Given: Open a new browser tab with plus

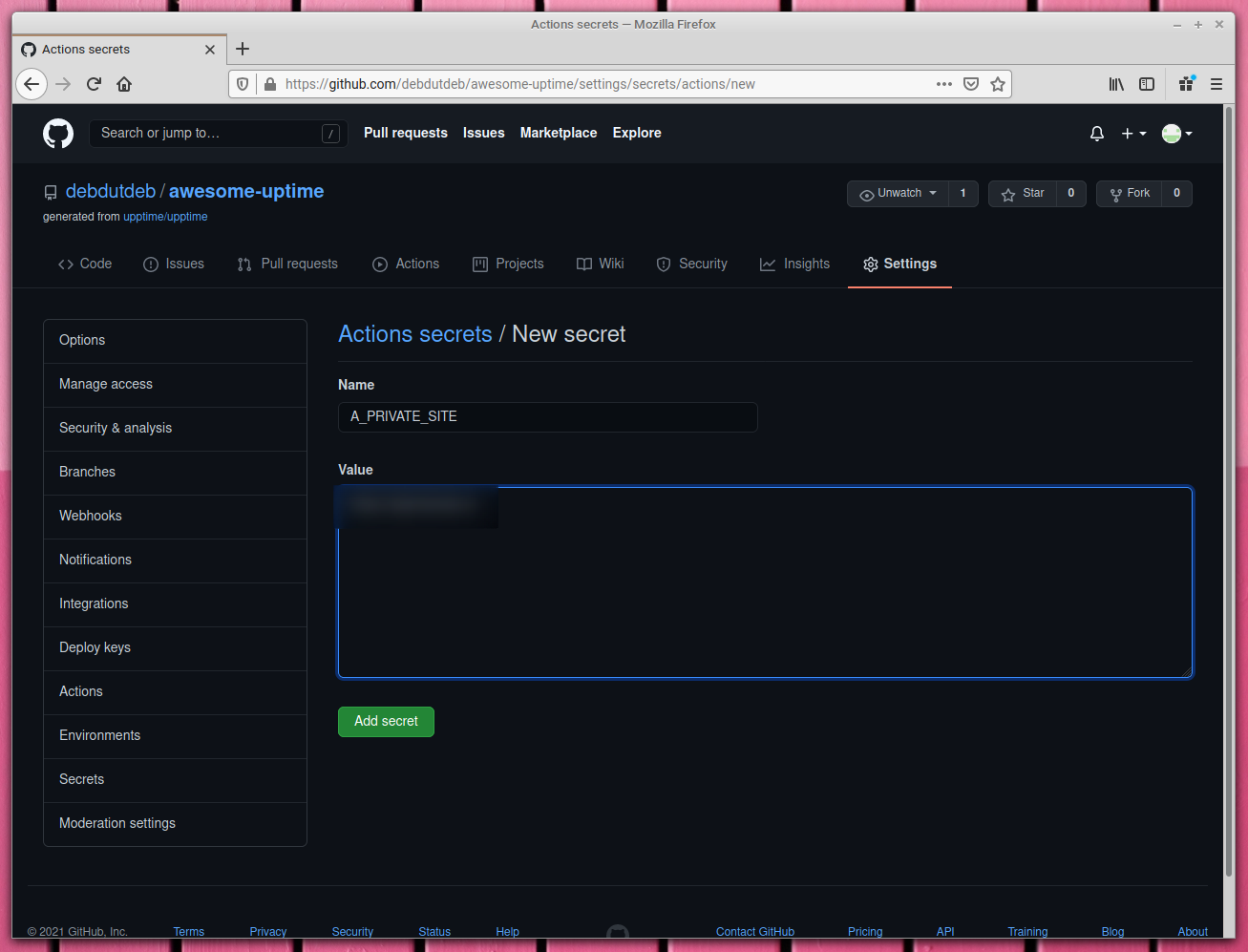Looking at the screenshot, I should point(243,49).
